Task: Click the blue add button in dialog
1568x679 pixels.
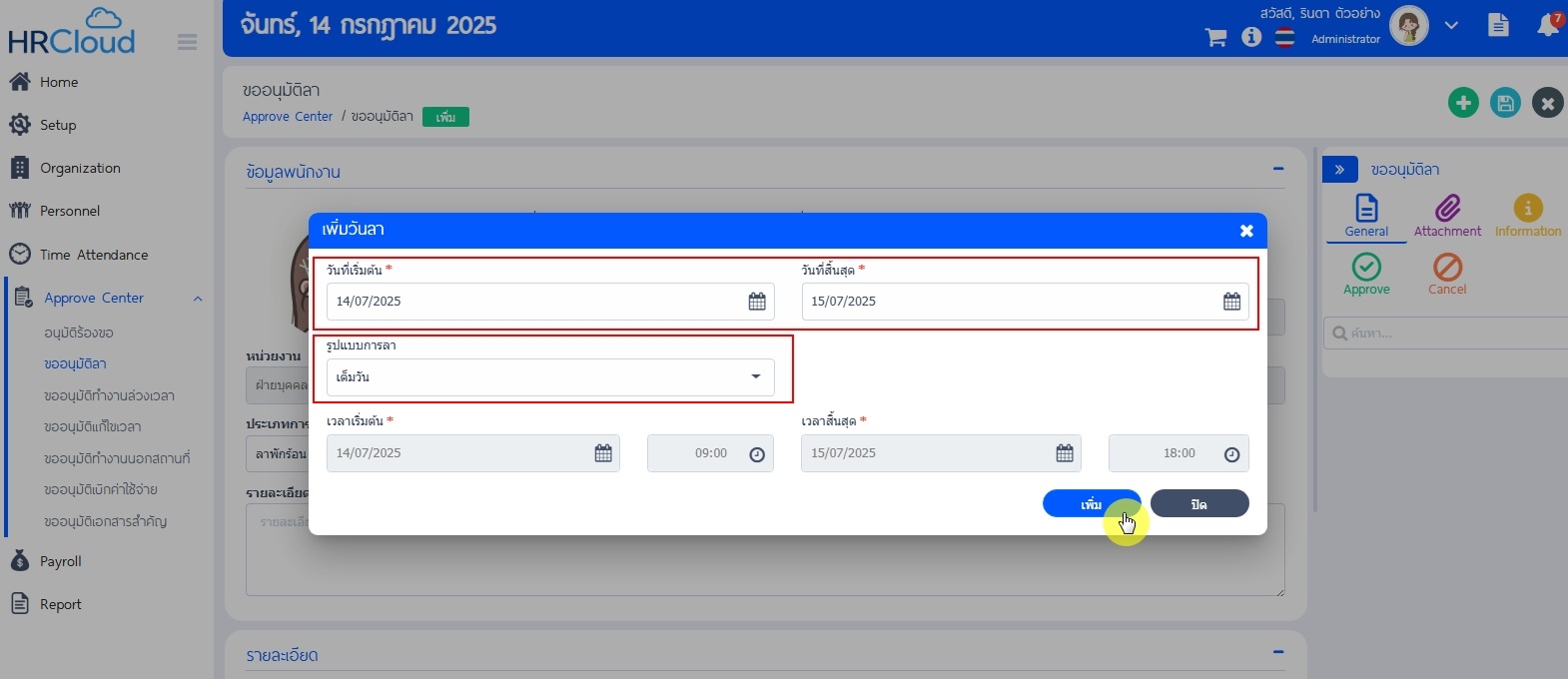Action: click(x=1091, y=504)
